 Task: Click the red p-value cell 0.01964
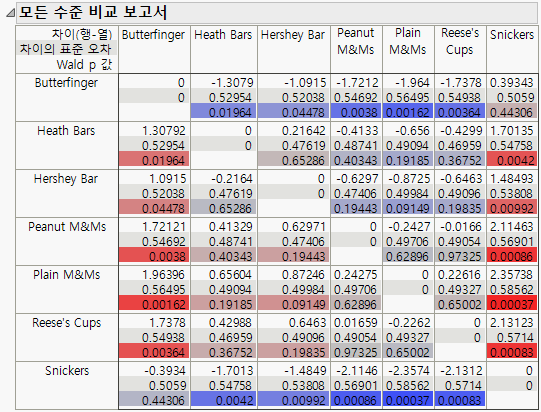(x=154, y=160)
